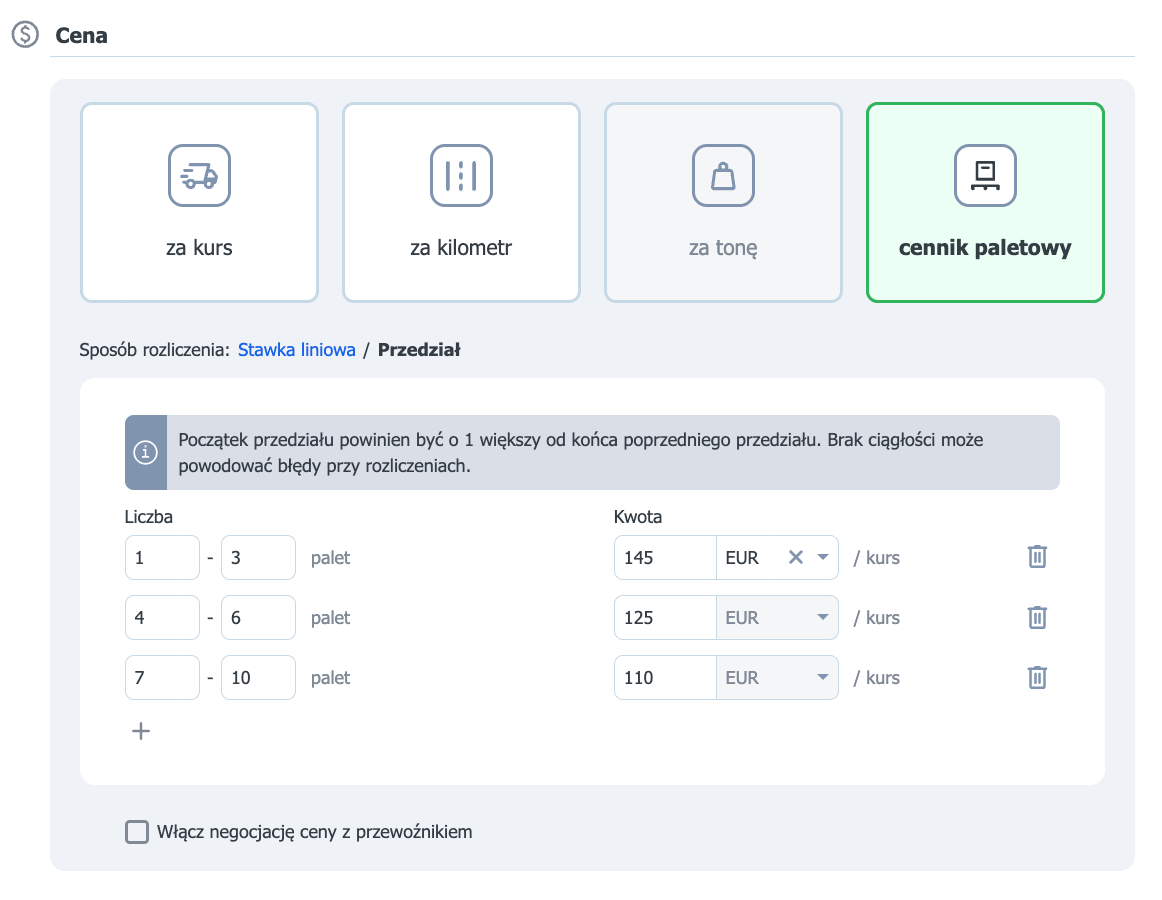The height and width of the screenshot is (900, 1162).
Task: Click the amount field containing 145
Action: 665,557
